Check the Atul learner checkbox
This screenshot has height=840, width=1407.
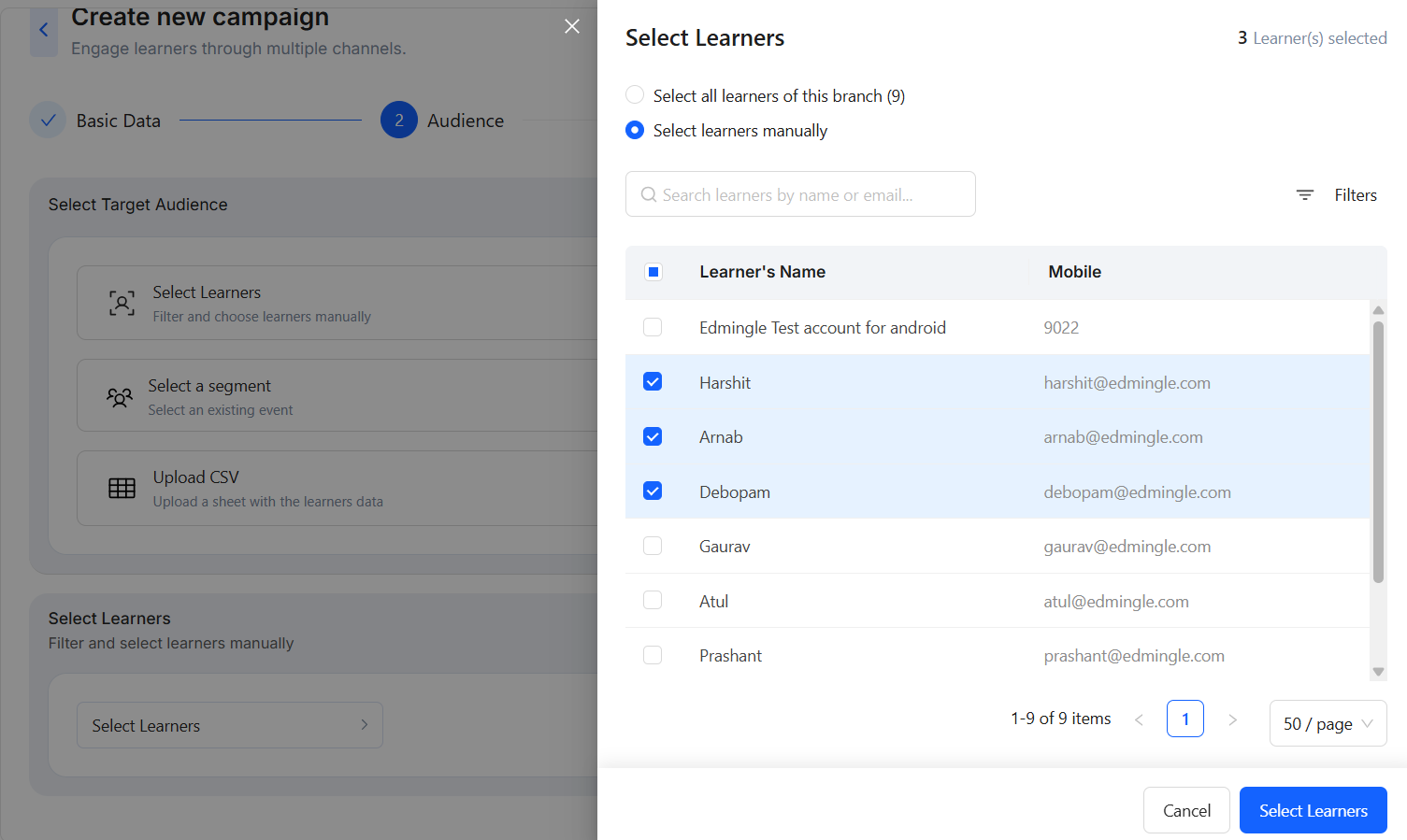coord(653,601)
